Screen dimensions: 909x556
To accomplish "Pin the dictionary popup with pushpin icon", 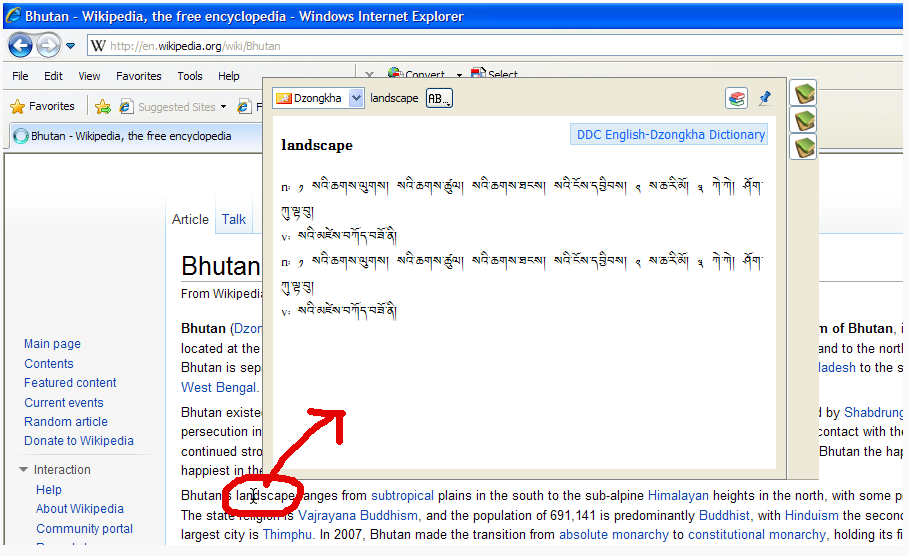I will [765, 98].
